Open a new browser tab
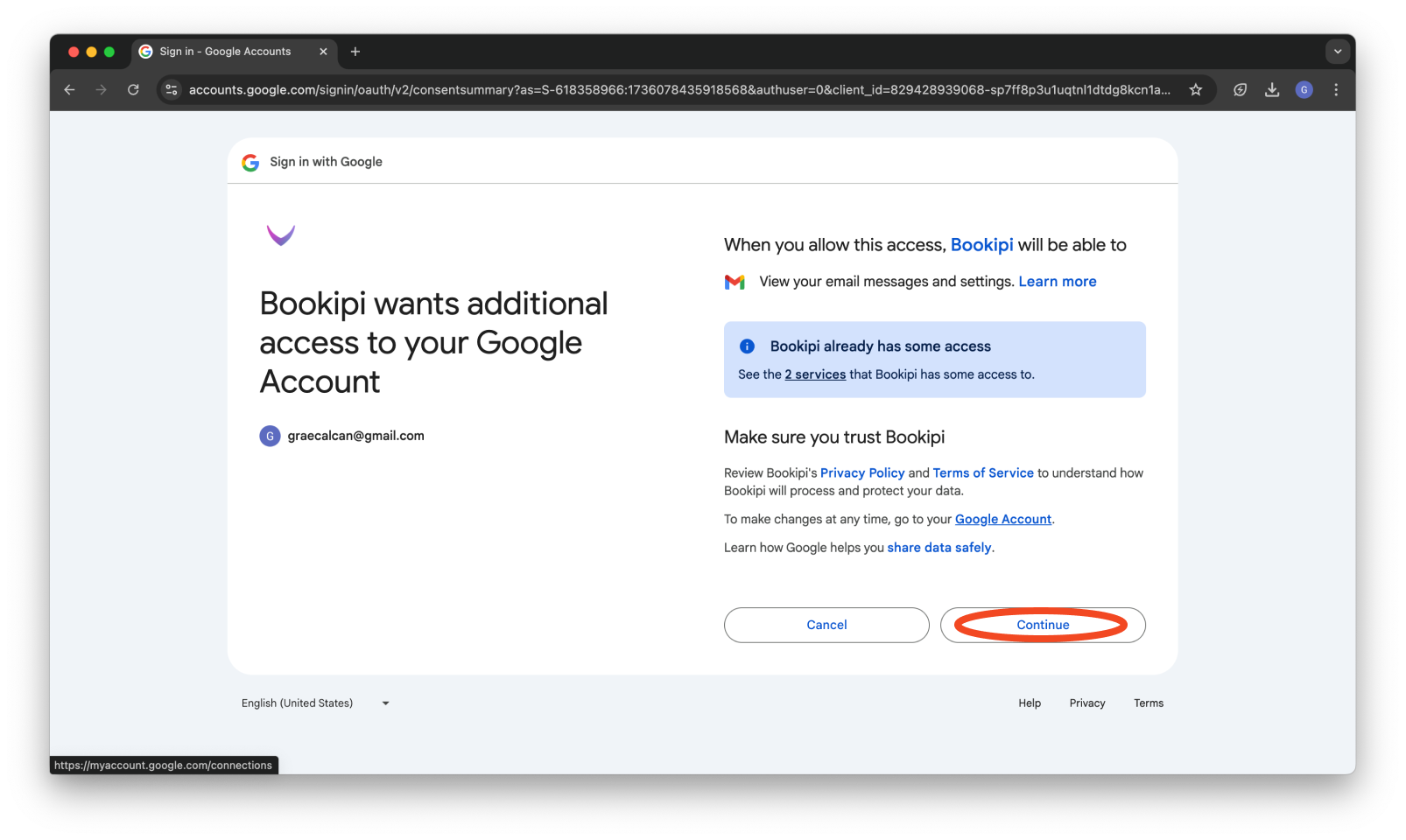Image resolution: width=1406 pixels, height=840 pixels. [x=355, y=52]
